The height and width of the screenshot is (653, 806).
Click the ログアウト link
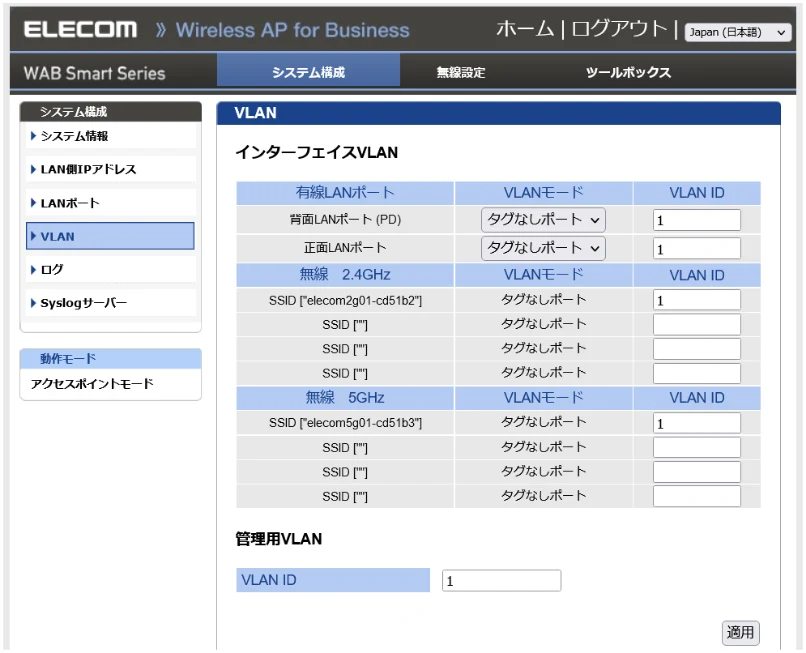(x=619, y=29)
